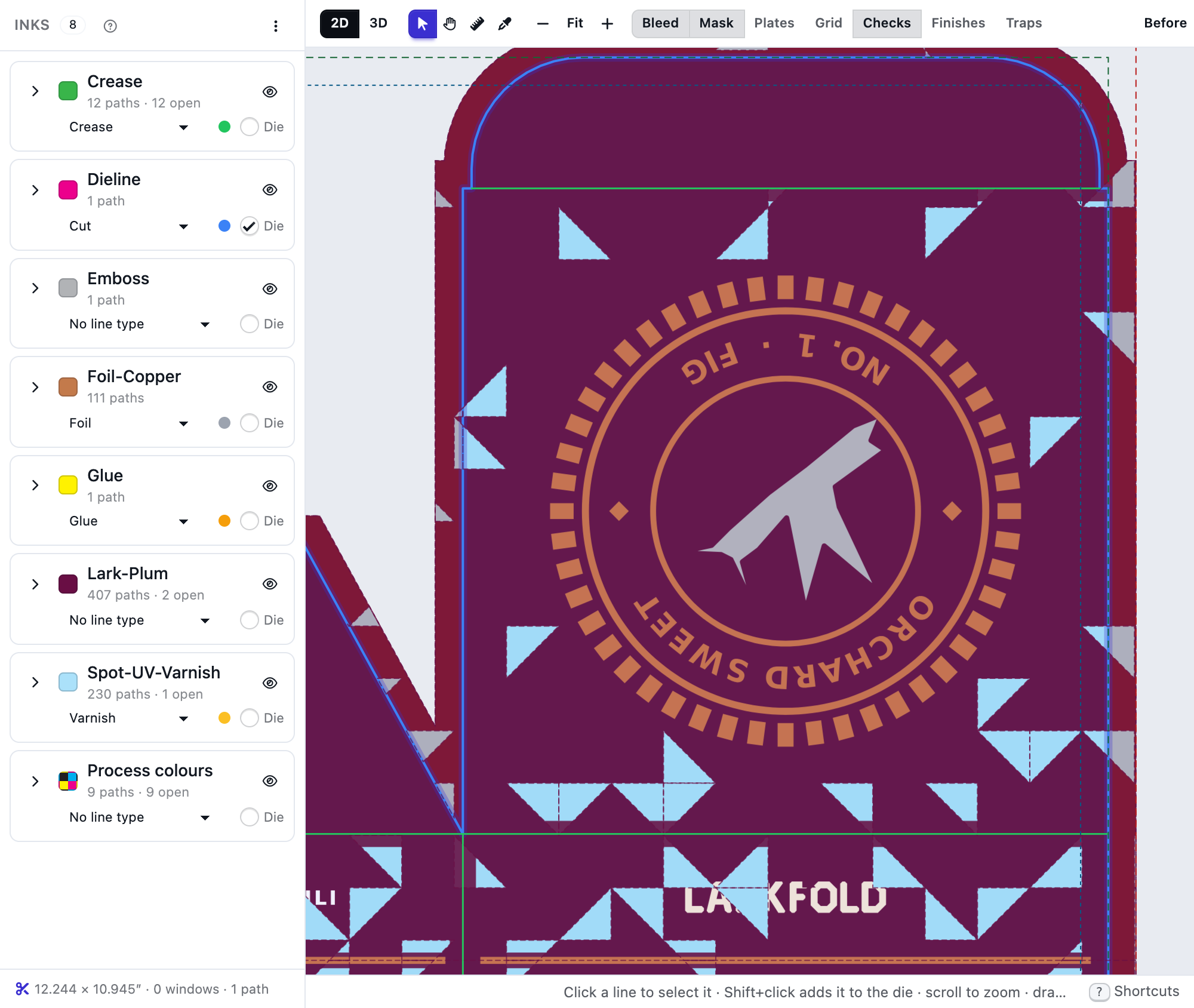This screenshot has height=1008, width=1194.
Task: Pick the eyedropper tool
Action: click(504, 24)
